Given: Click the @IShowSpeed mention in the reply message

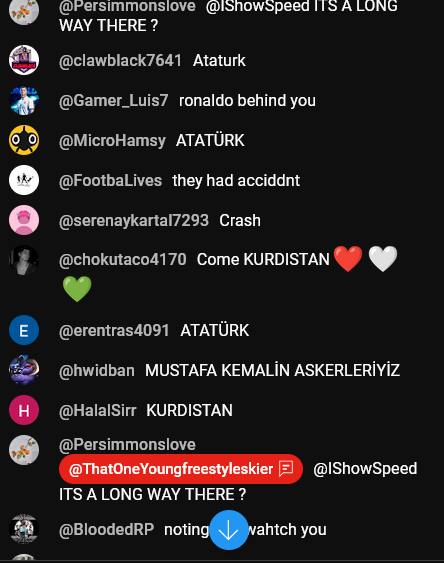Looking at the screenshot, I should 365,469.
